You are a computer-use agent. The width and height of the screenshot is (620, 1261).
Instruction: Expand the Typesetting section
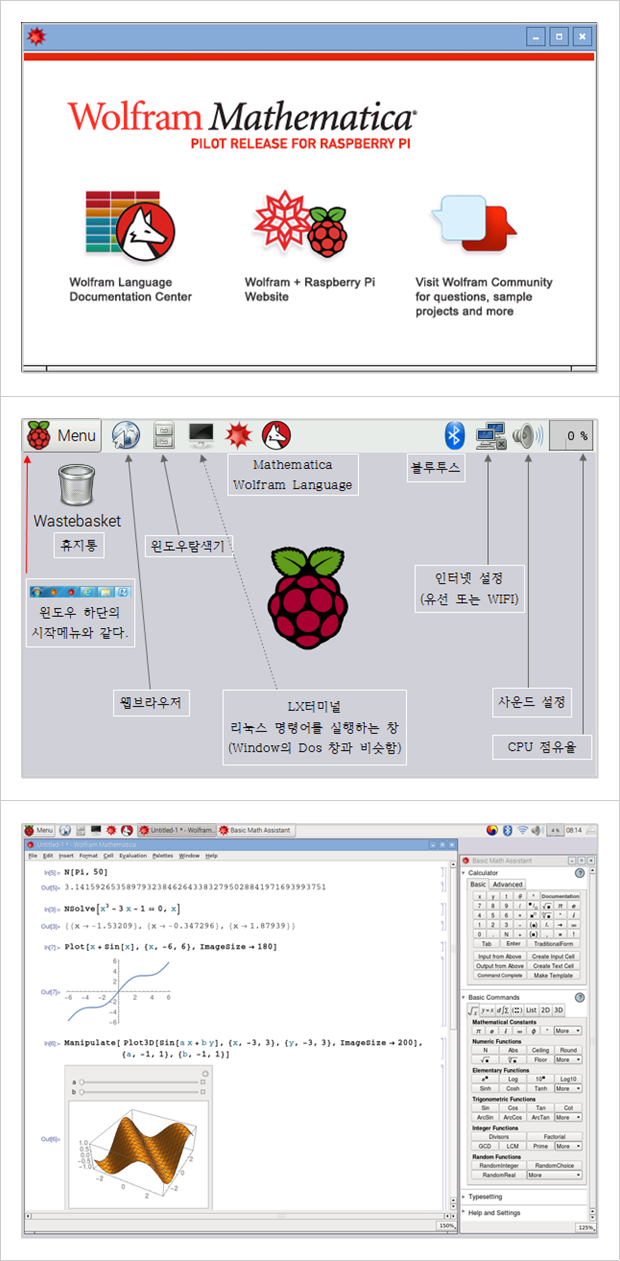[463, 1196]
